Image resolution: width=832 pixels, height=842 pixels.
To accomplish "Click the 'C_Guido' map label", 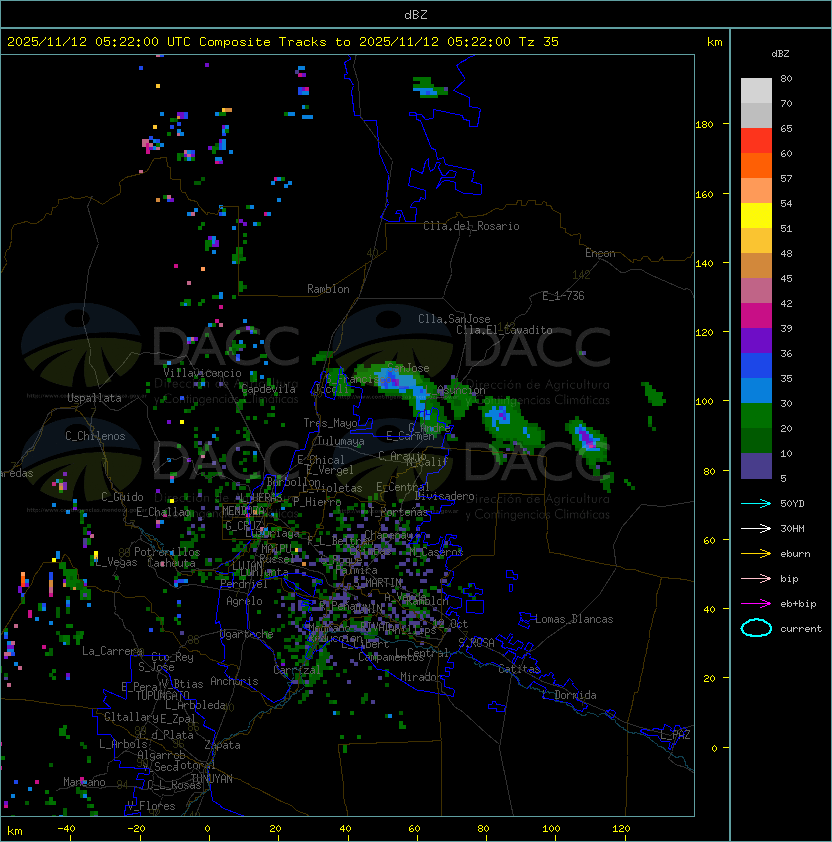I will point(122,497).
